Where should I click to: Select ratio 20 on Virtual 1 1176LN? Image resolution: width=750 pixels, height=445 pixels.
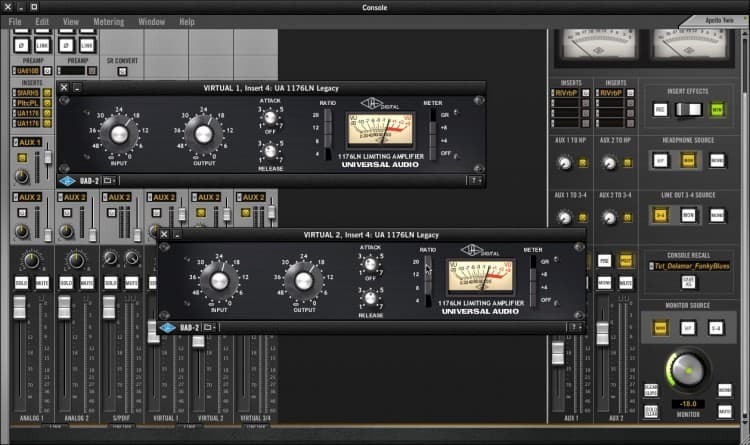(328, 115)
